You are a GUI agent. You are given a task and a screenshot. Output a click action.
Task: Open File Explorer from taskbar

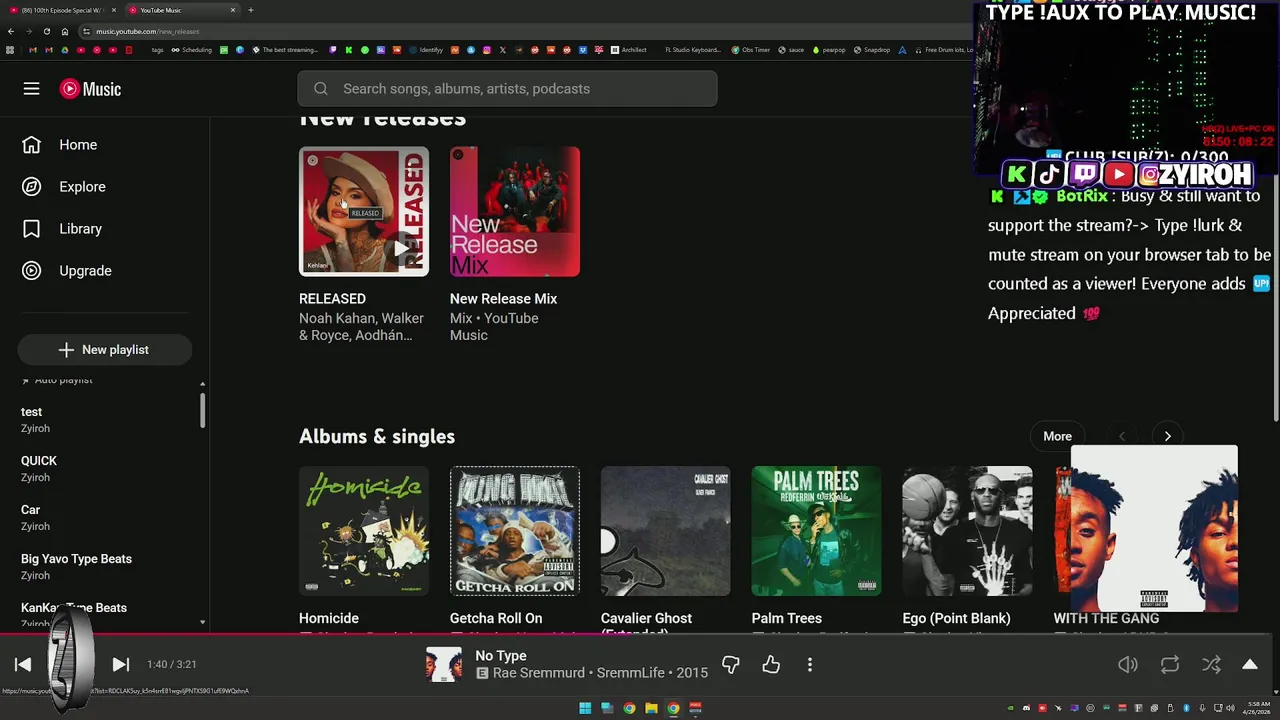[651, 708]
